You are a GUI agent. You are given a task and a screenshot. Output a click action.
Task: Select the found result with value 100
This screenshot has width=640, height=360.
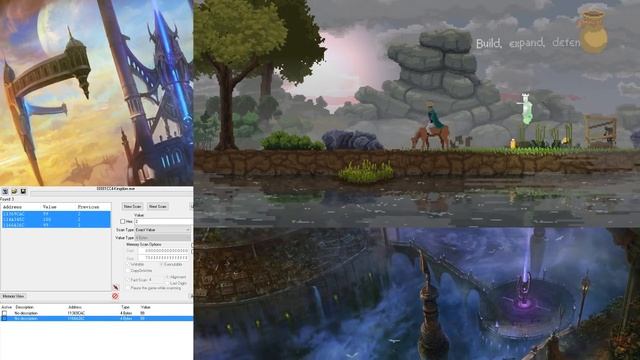tap(56, 220)
